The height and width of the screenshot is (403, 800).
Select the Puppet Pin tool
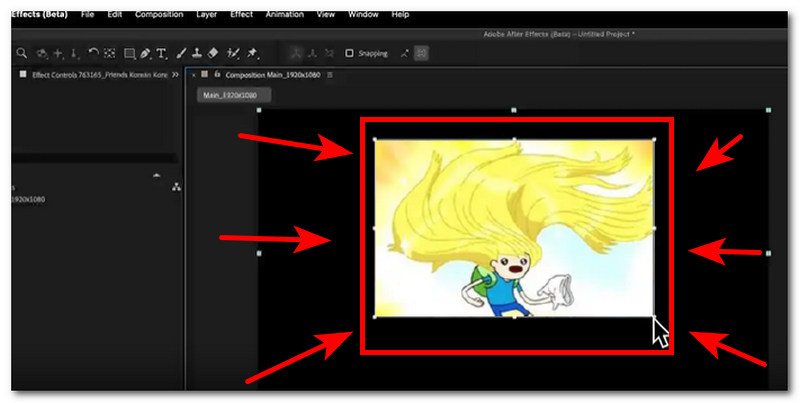pyautogui.click(x=253, y=53)
